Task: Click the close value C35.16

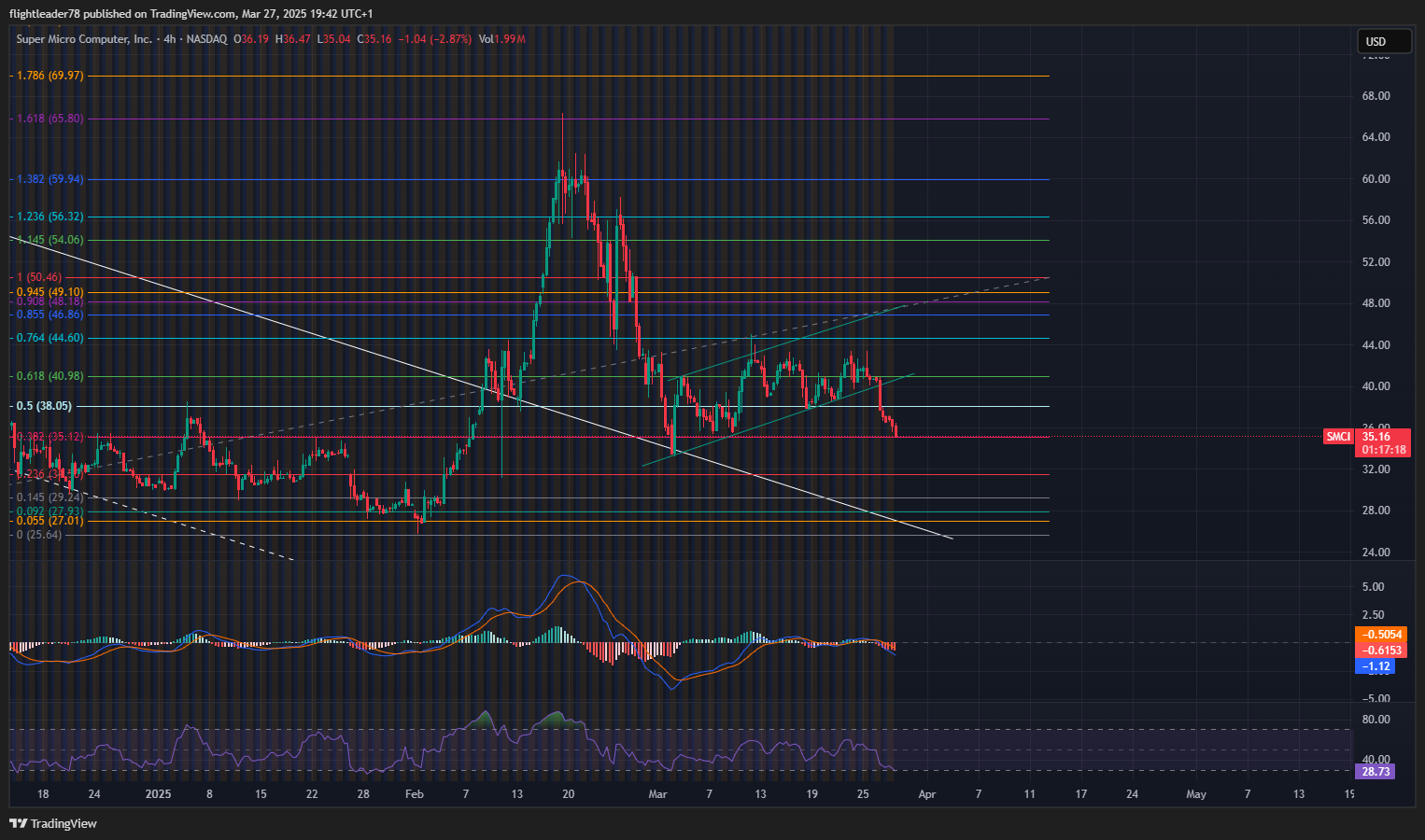Action: (374, 39)
